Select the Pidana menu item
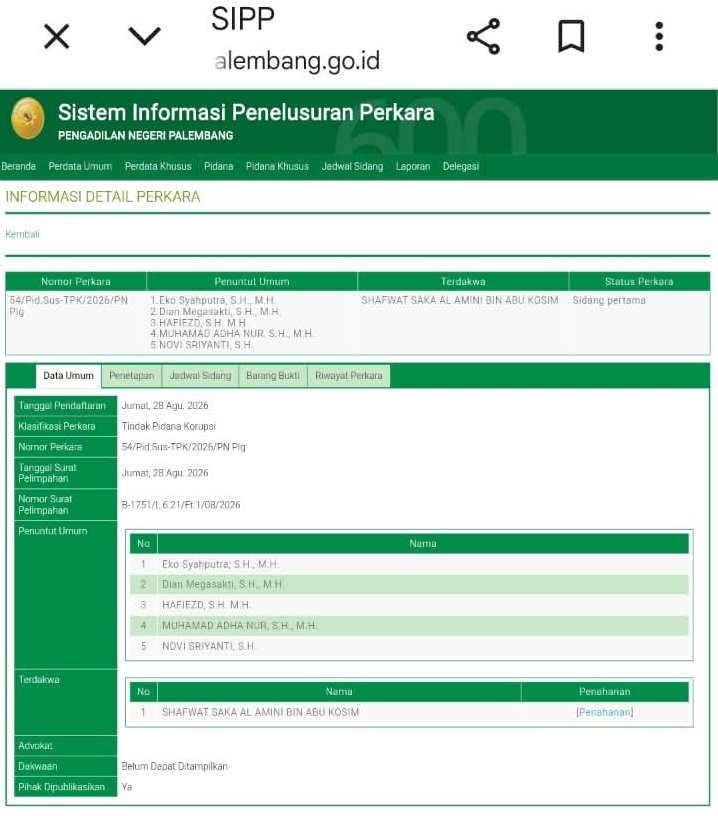This screenshot has height=816, width=718. (x=219, y=167)
